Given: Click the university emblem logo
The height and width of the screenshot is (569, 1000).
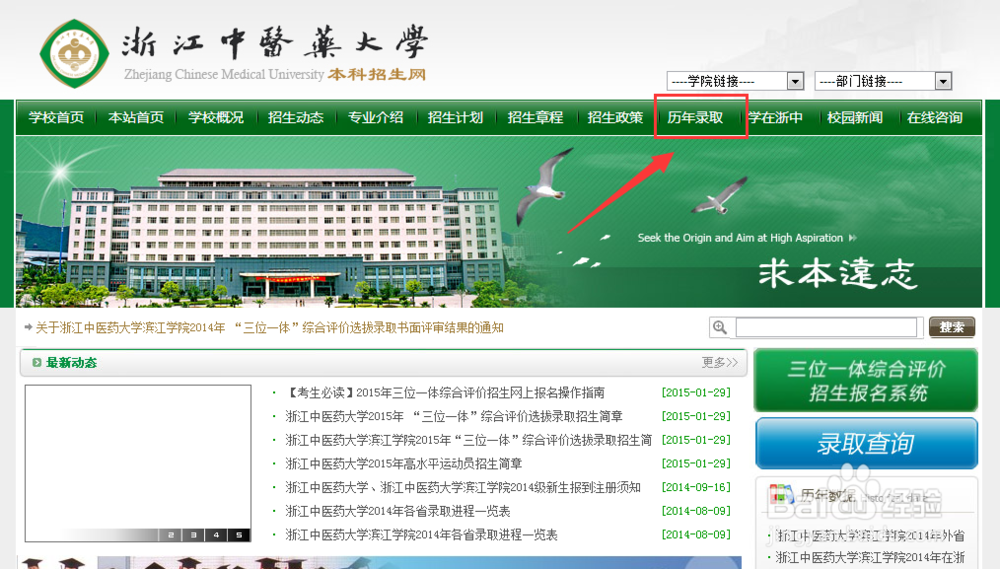Looking at the screenshot, I should click(74, 54).
